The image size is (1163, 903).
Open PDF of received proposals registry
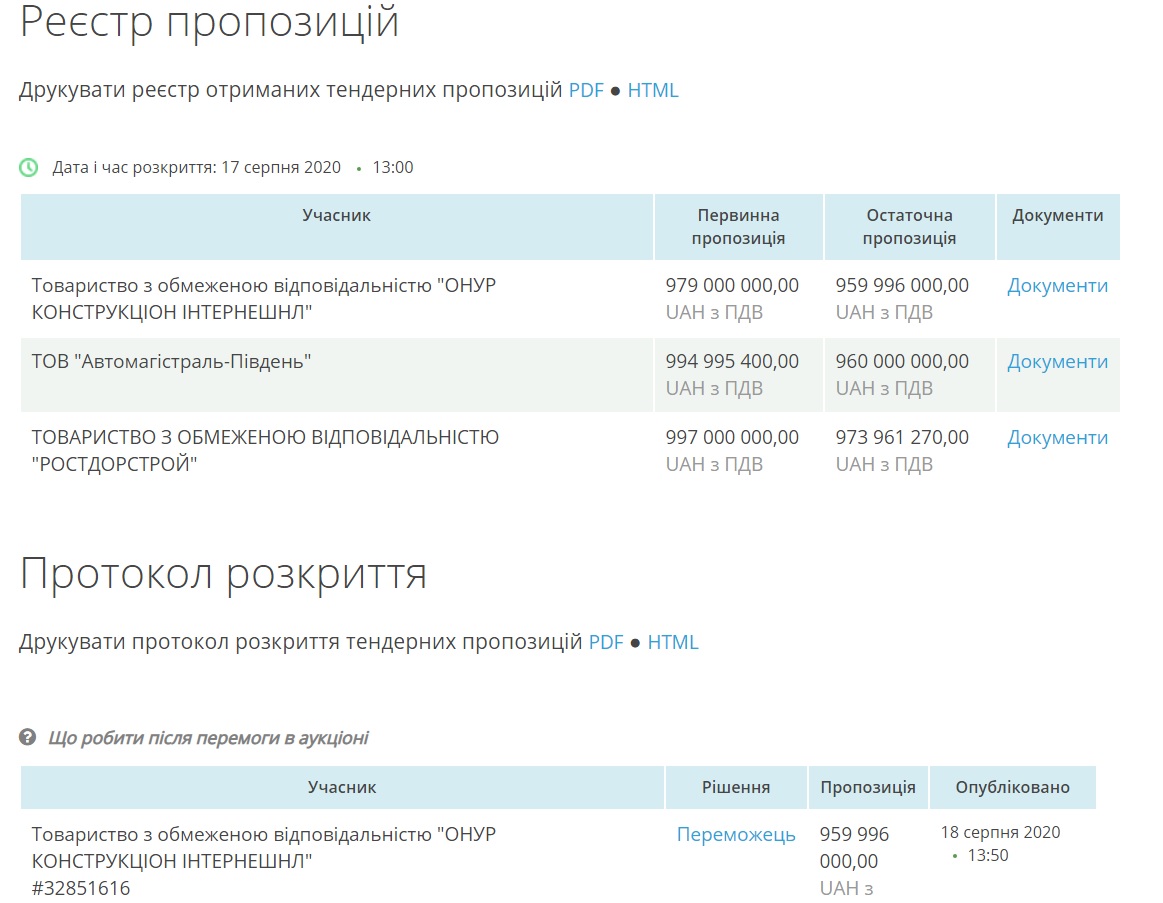click(x=586, y=90)
